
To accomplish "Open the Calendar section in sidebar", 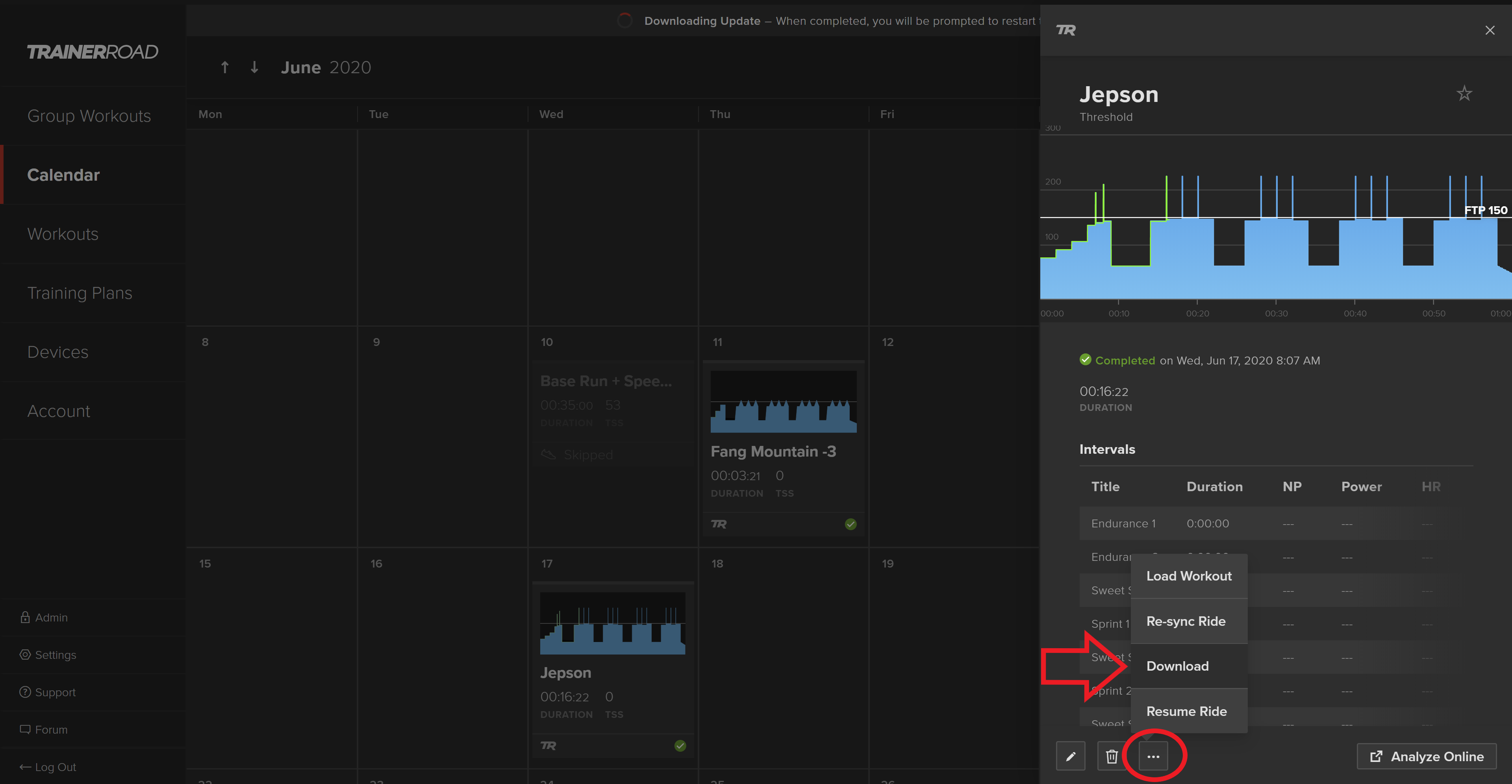I will (63, 174).
